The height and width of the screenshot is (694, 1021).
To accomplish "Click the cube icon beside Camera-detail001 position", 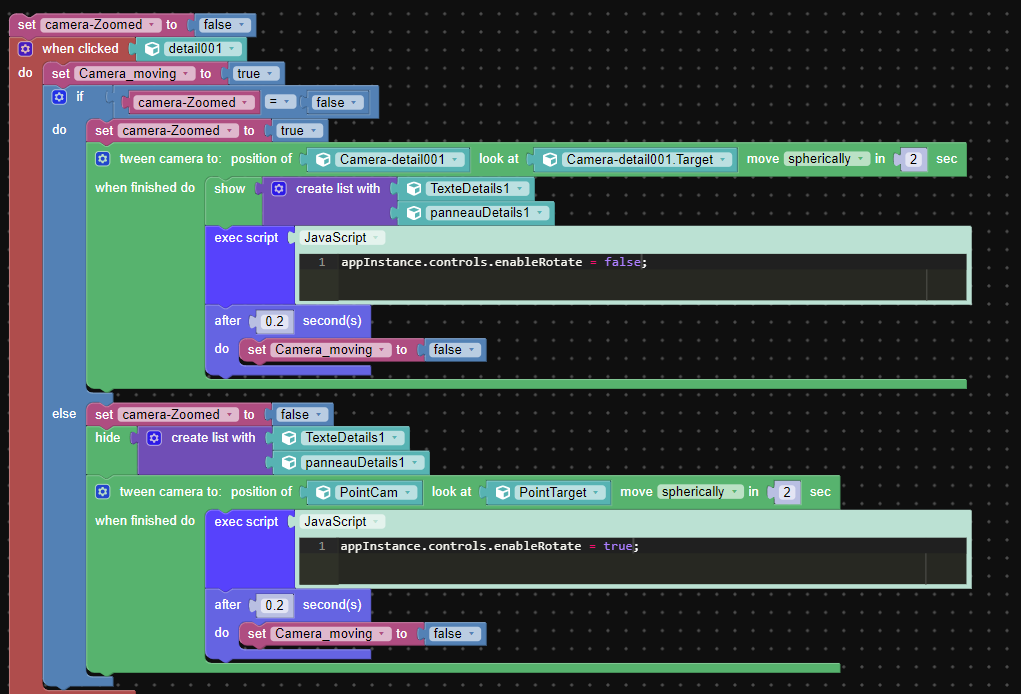I will (x=323, y=160).
